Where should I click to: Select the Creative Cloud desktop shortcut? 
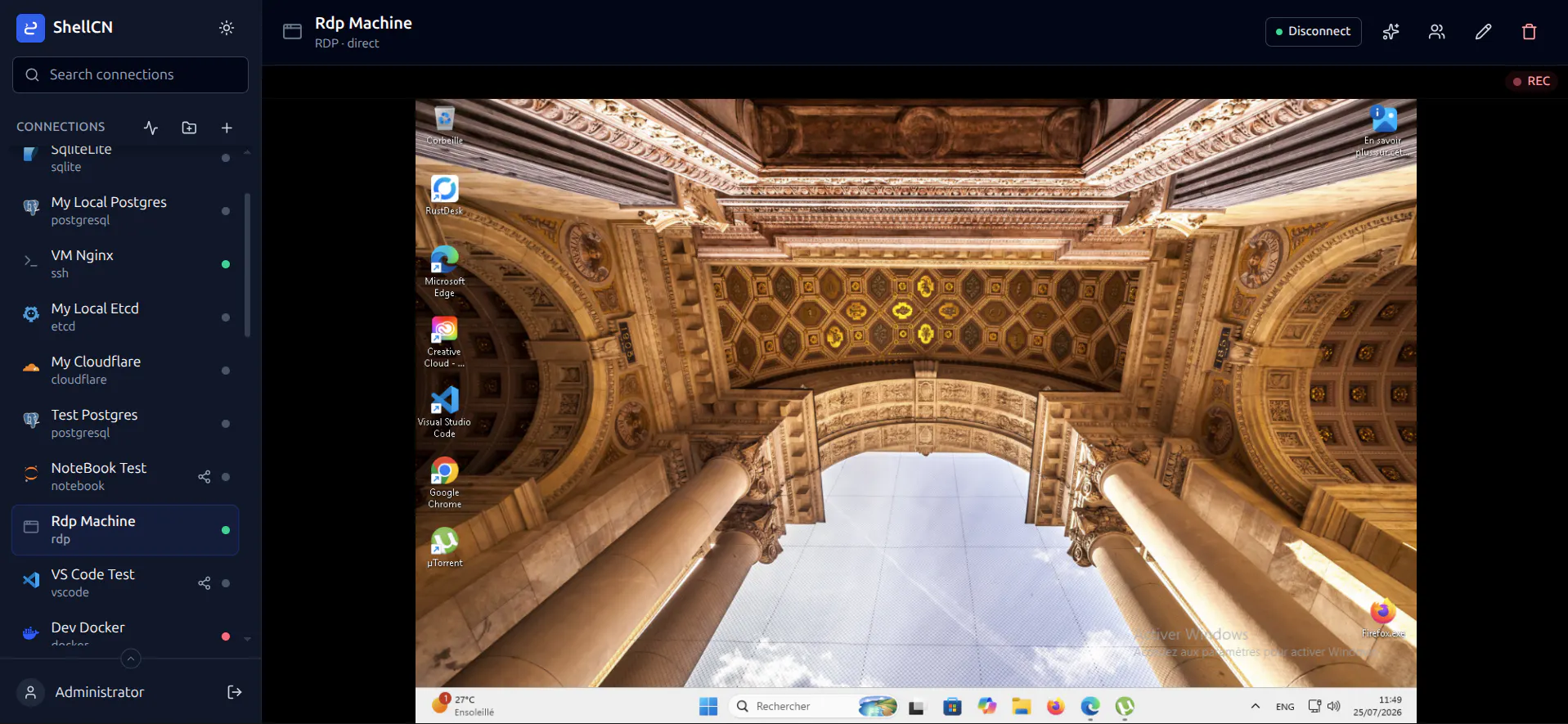tap(444, 342)
